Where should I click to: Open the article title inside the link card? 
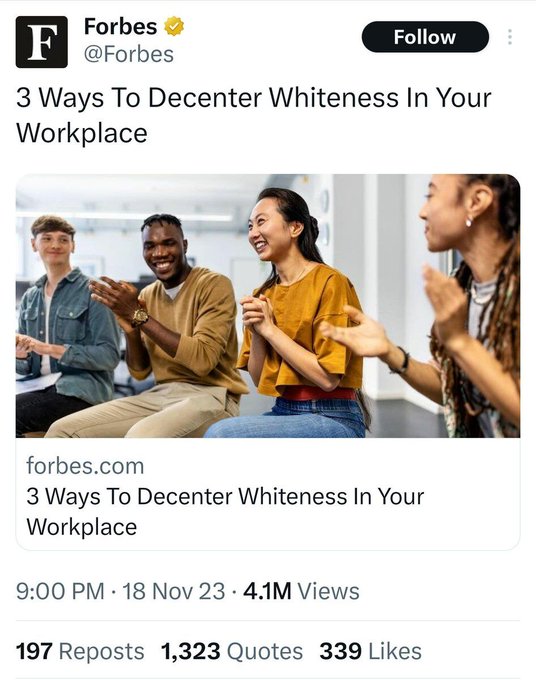225,512
